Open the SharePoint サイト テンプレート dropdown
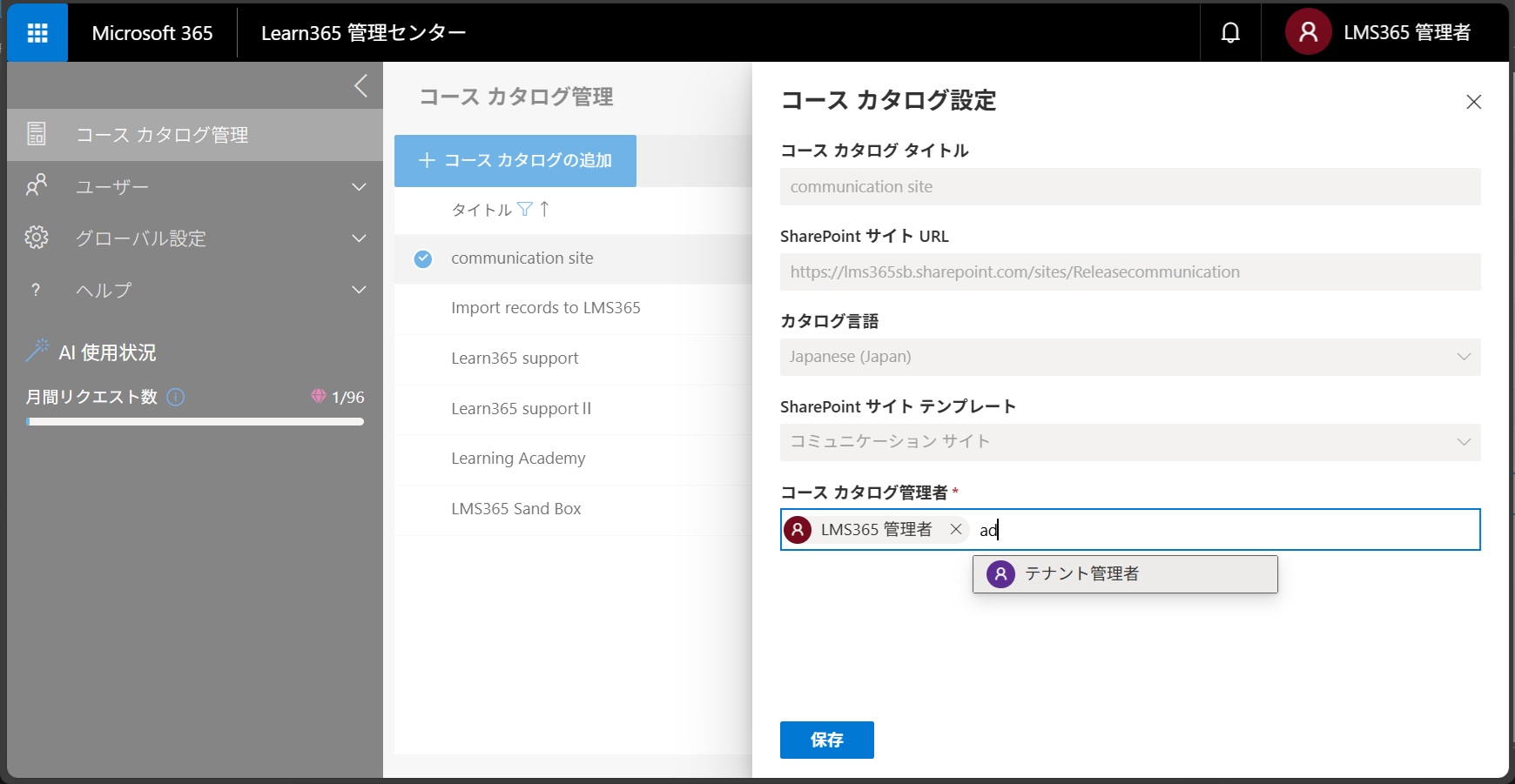The height and width of the screenshot is (784, 1515). point(1130,442)
